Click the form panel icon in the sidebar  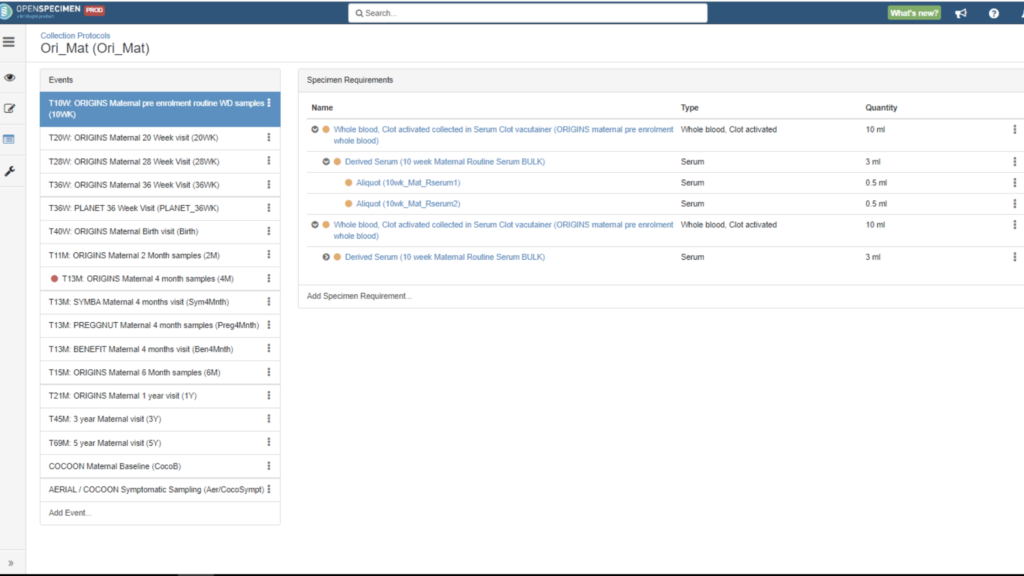coord(9,137)
